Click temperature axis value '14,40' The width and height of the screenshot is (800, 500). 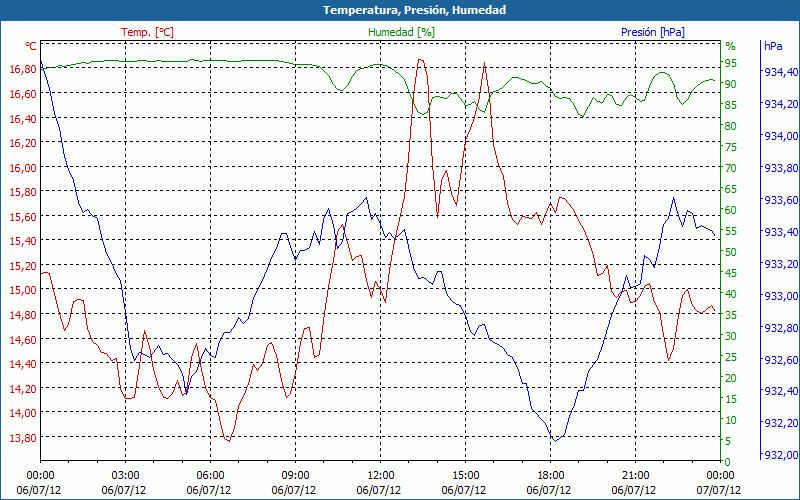[23, 364]
